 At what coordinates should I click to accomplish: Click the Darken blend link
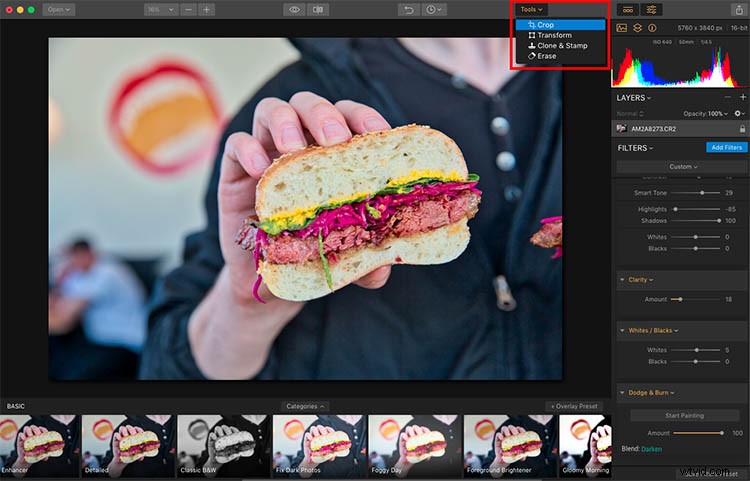point(651,449)
